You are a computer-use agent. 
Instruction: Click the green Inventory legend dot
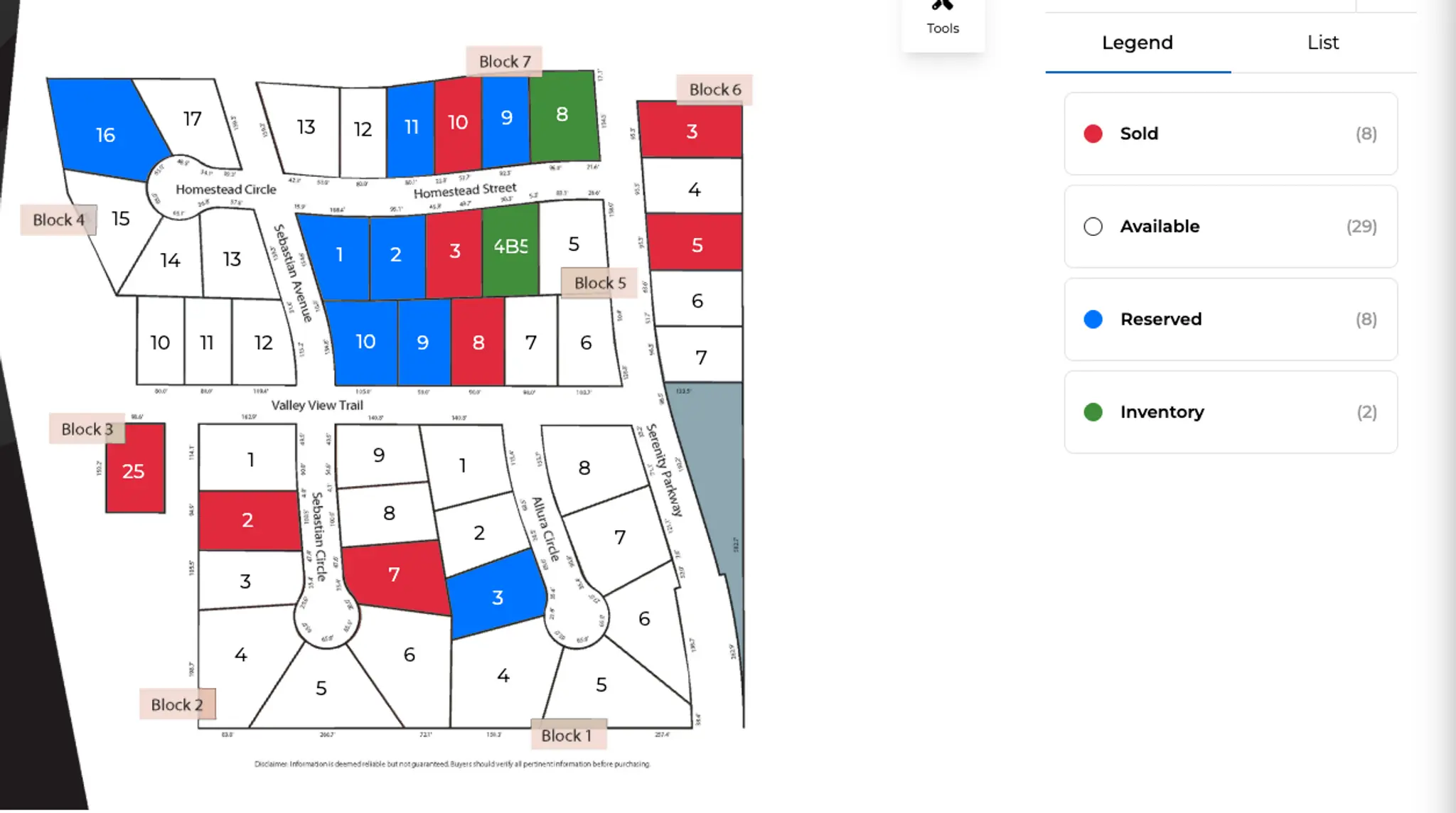click(1093, 412)
